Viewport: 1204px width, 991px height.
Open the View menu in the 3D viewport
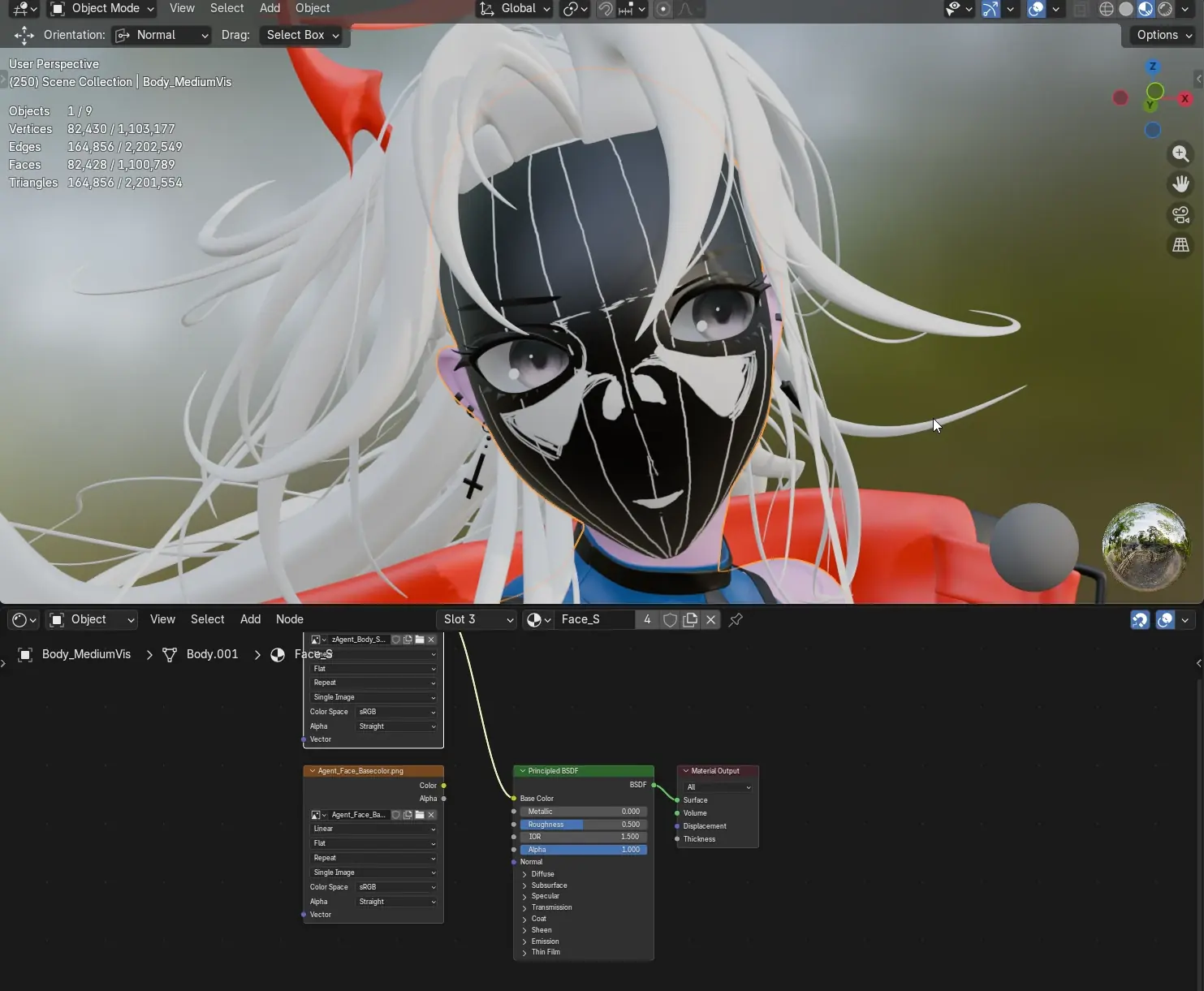pyautogui.click(x=182, y=8)
